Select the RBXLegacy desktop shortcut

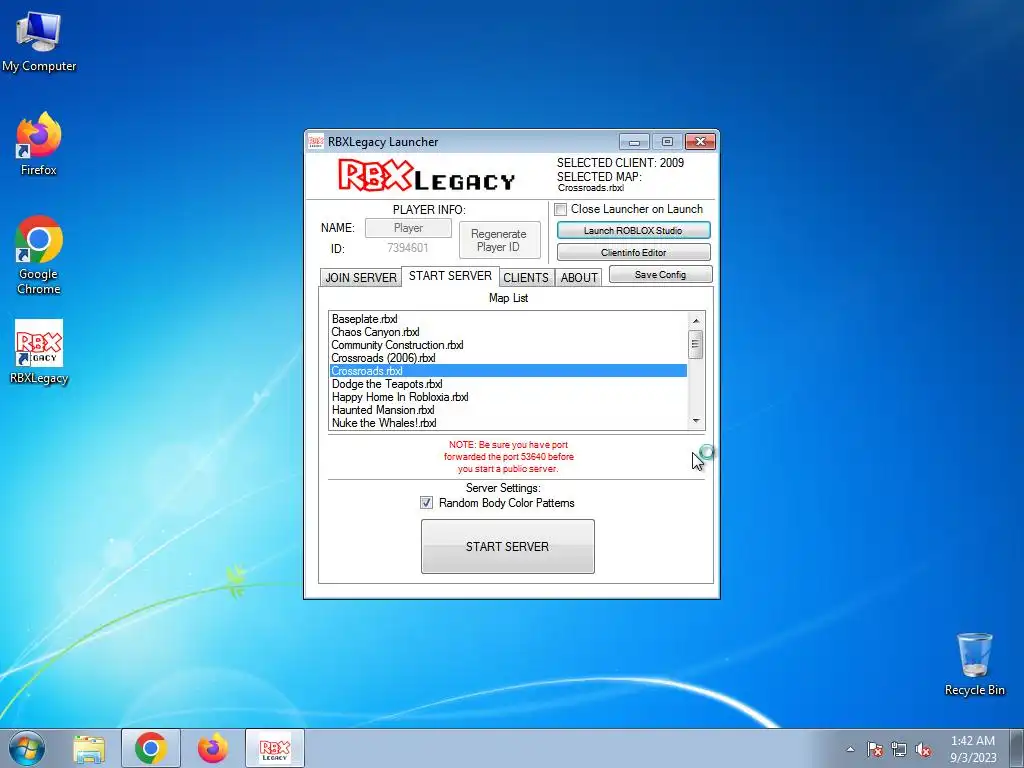pos(39,353)
